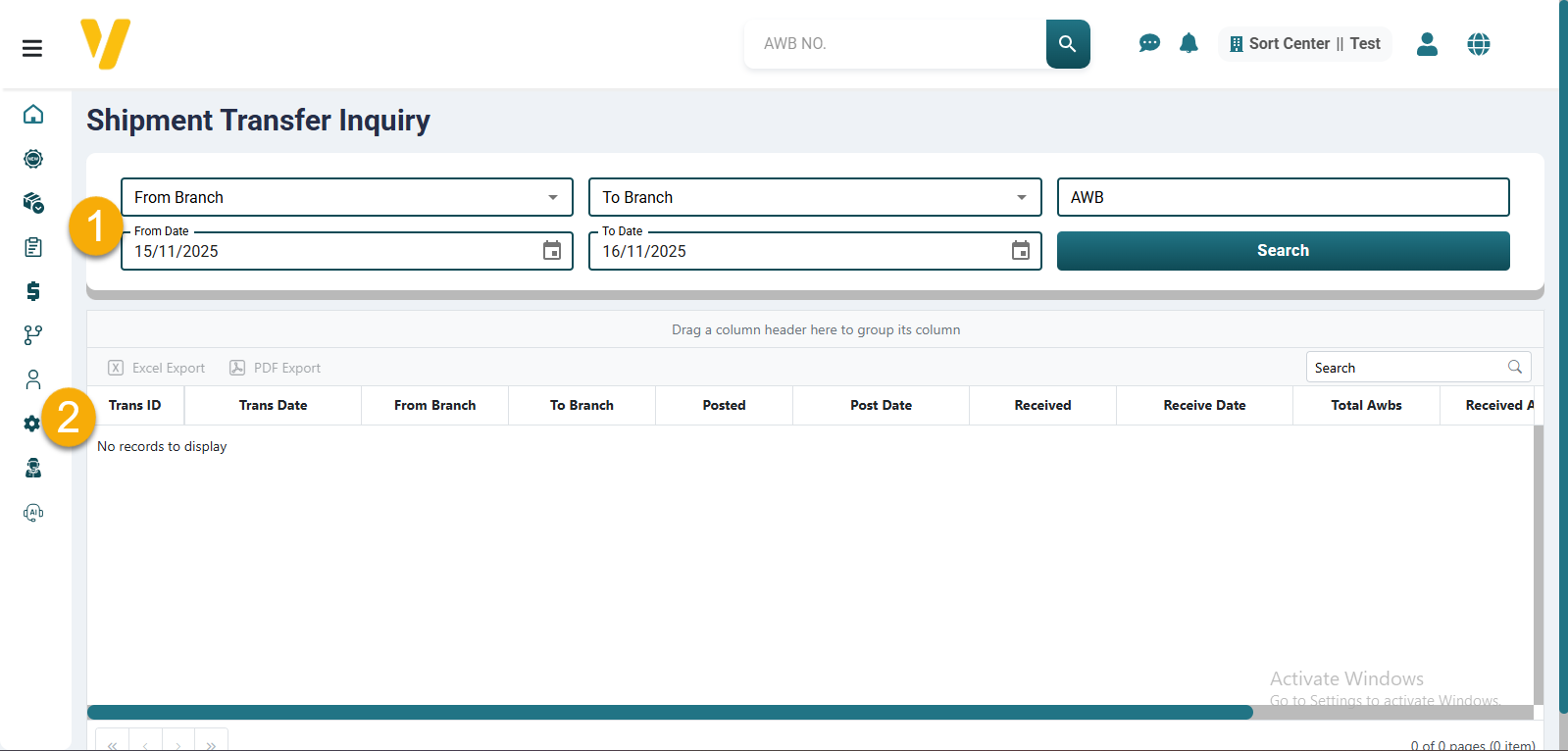1568x751 pixels.
Task: Open the settings gear sidebar icon
Action: click(x=32, y=424)
